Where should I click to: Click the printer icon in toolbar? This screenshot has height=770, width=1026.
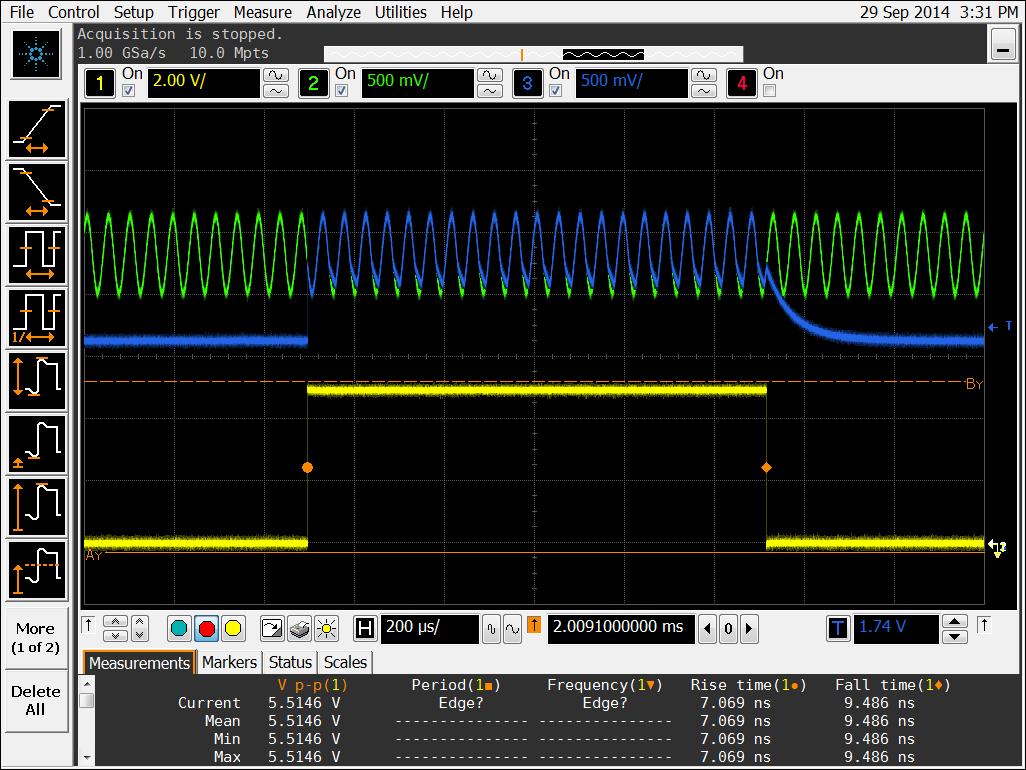point(299,629)
